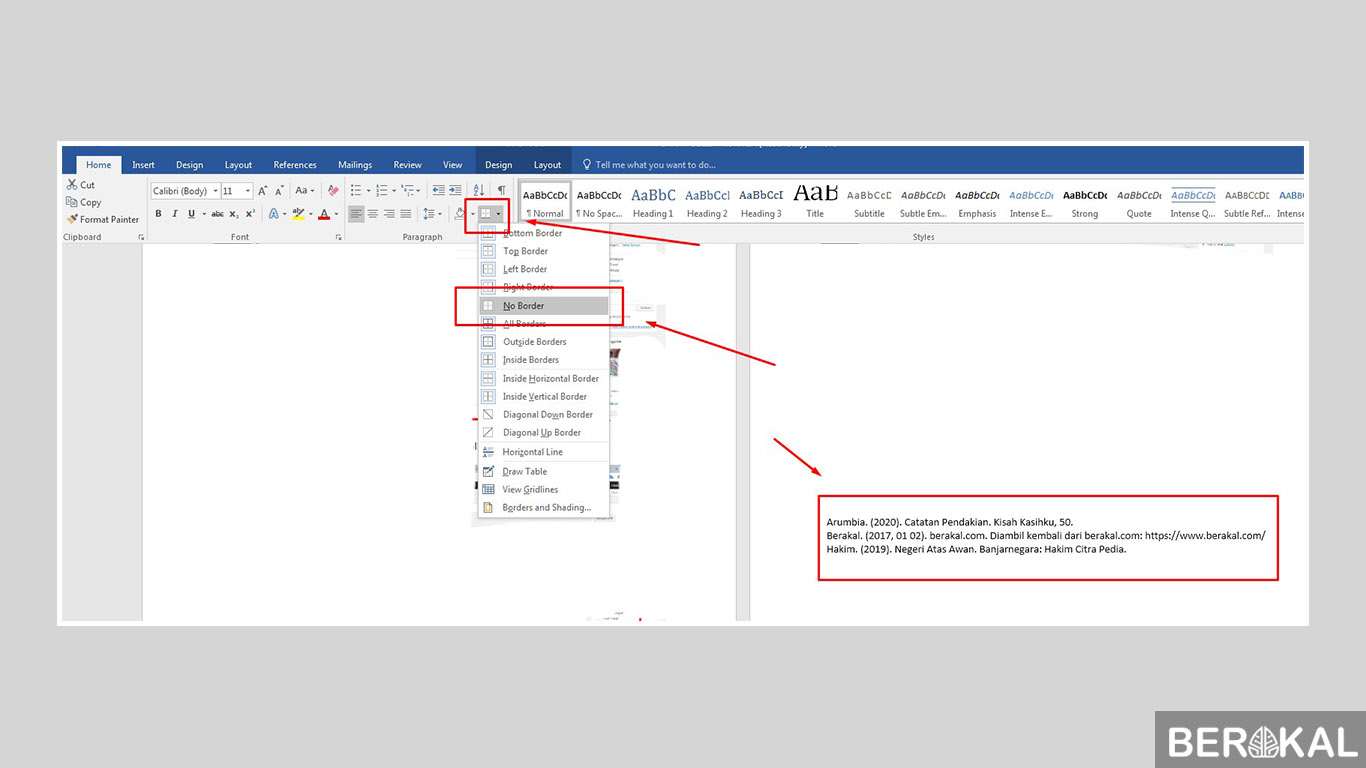Shrink font size with Shrink Font

tap(279, 190)
